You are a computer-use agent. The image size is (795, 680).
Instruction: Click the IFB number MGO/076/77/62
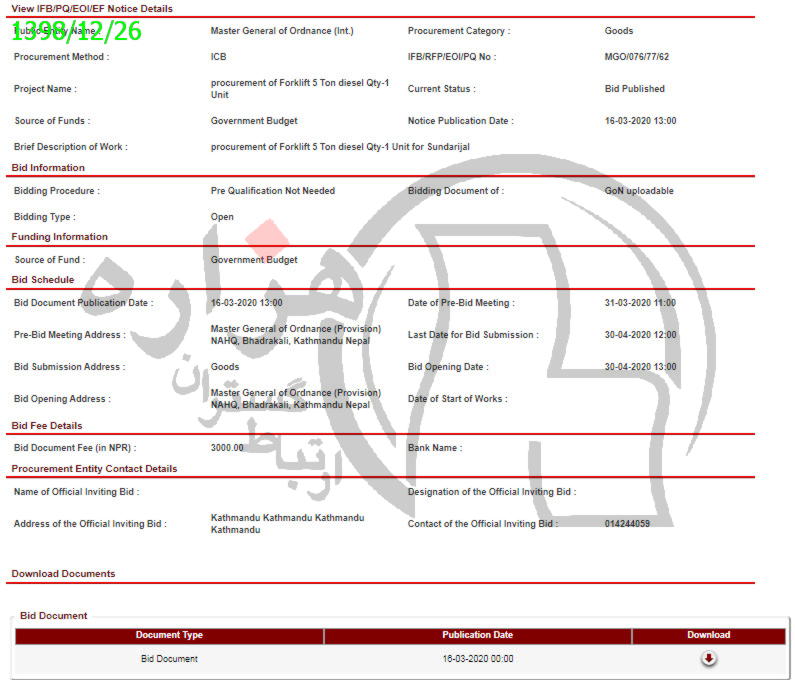point(637,57)
